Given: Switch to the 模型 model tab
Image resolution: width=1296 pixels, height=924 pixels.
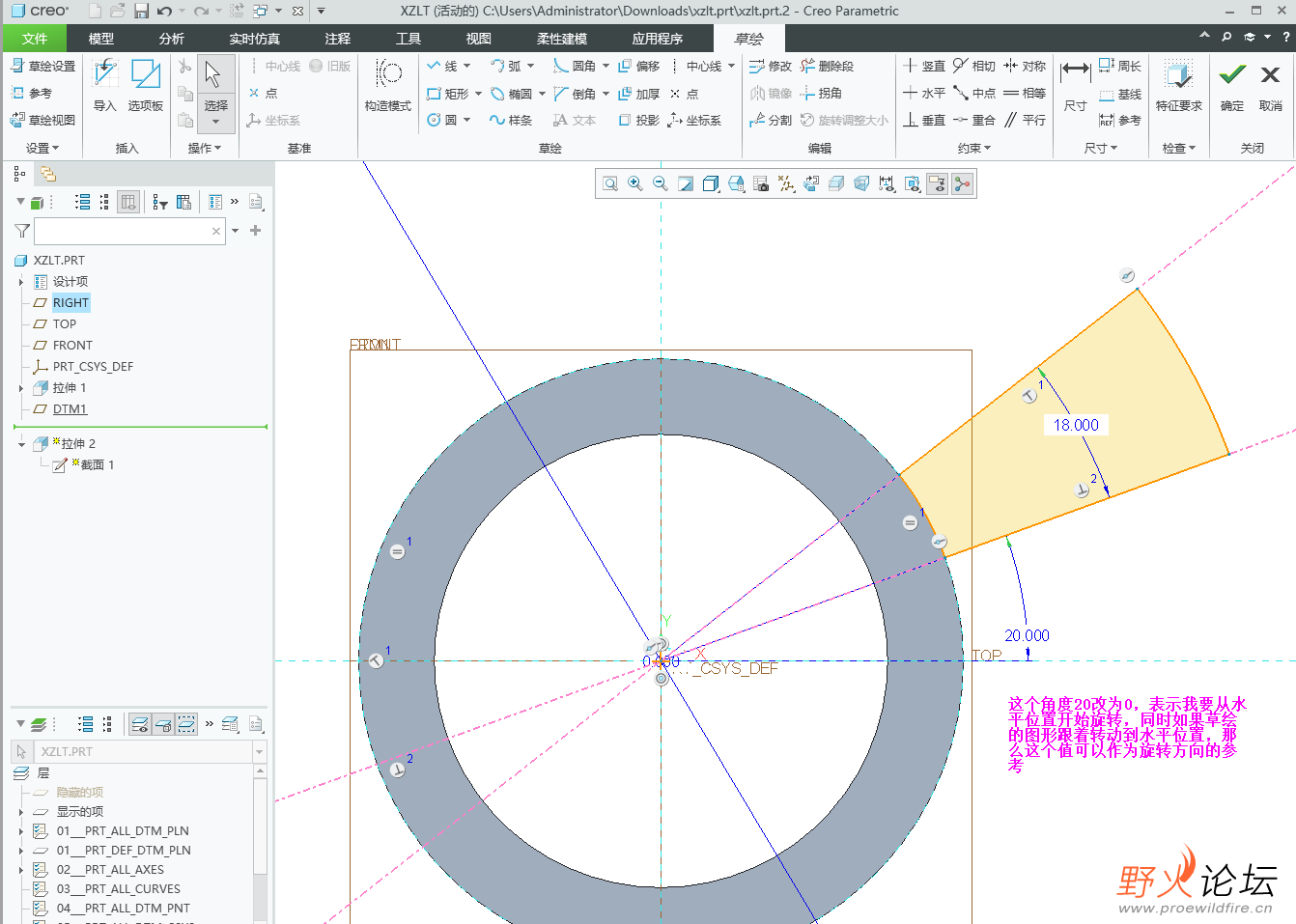Looking at the screenshot, I should pos(101,39).
